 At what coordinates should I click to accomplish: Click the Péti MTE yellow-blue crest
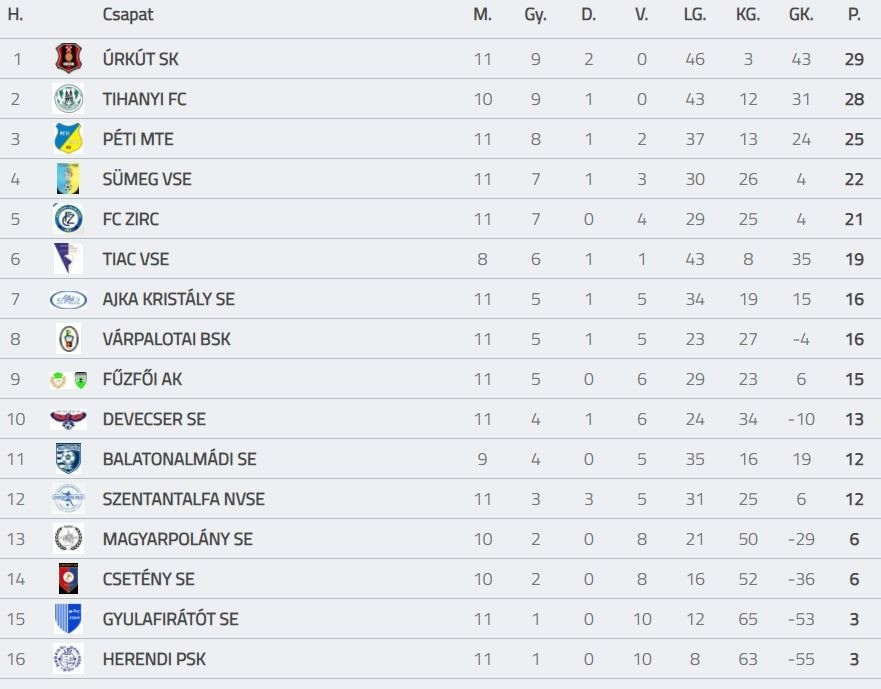68,139
